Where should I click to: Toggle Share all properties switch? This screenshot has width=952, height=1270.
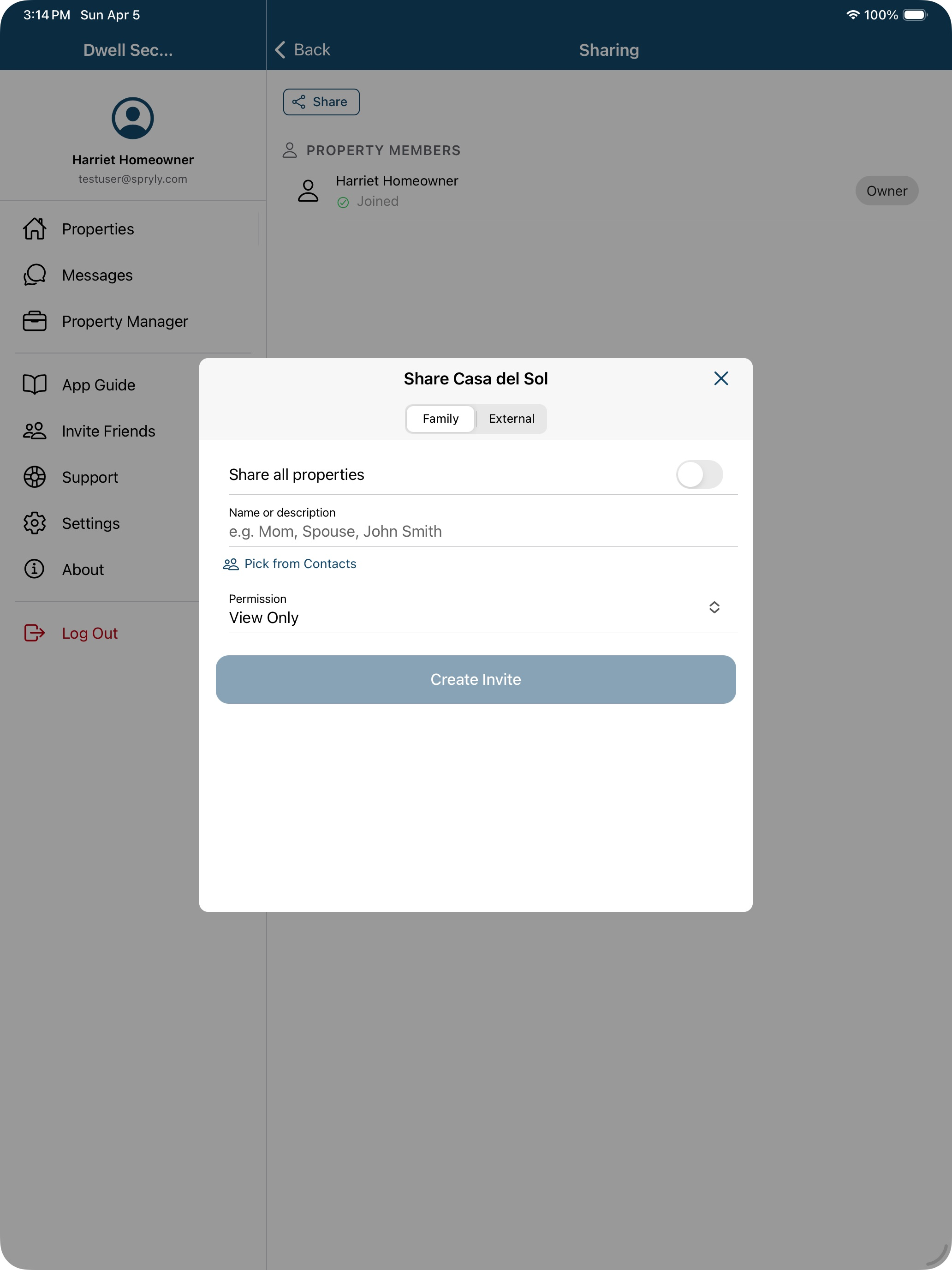coord(699,474)
